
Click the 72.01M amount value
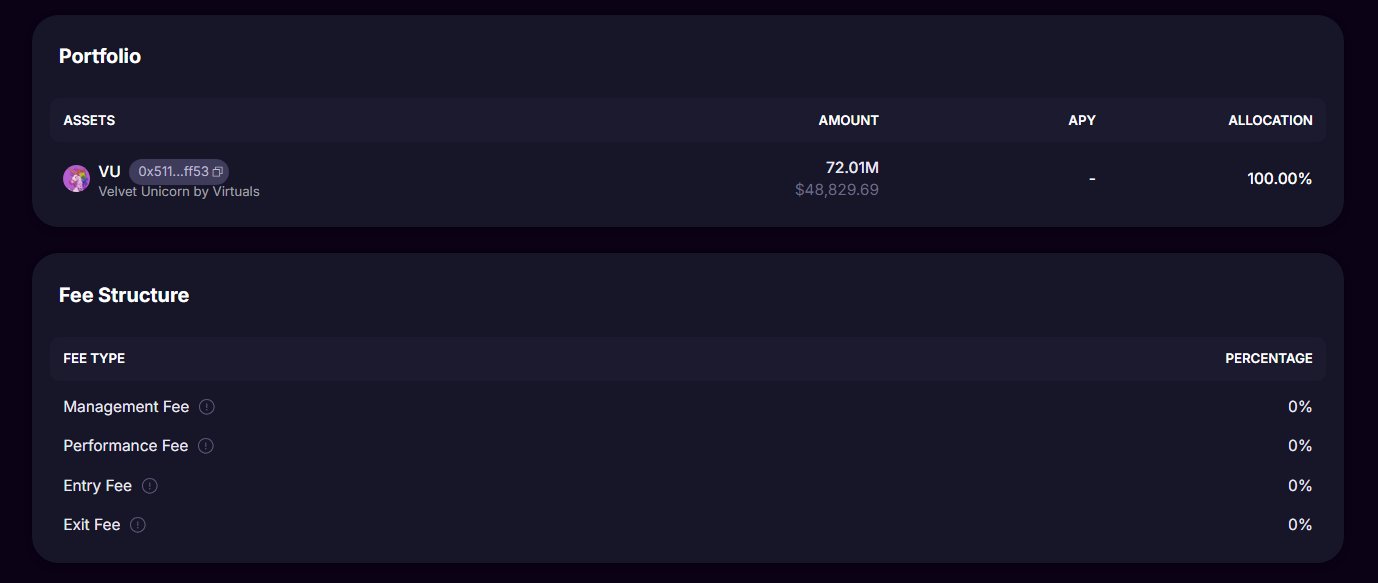pyautogui.click(x=852, y=167)
